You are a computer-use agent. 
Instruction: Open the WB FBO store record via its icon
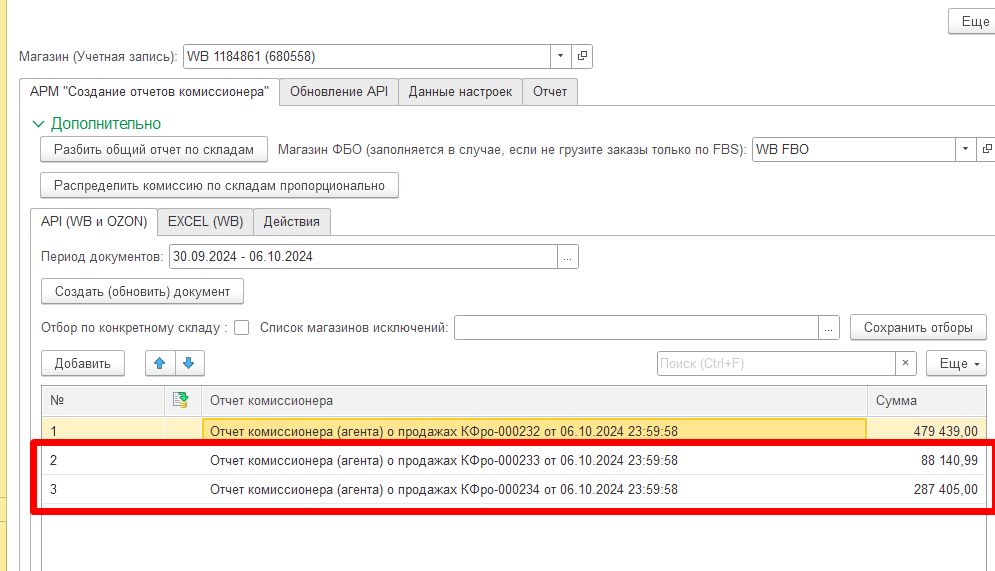pyautogui.click(x=986, y=149)
